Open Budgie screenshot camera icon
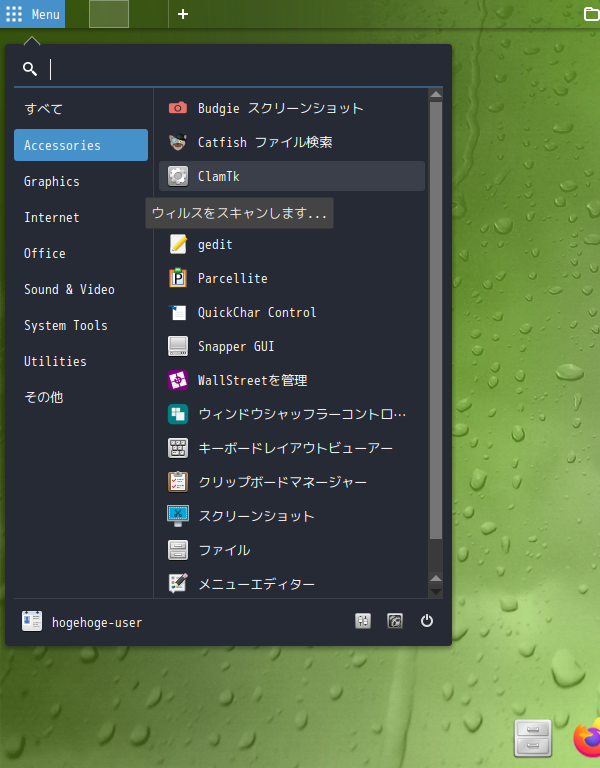Viewport: 600px width, 768px height. point(178,108)
